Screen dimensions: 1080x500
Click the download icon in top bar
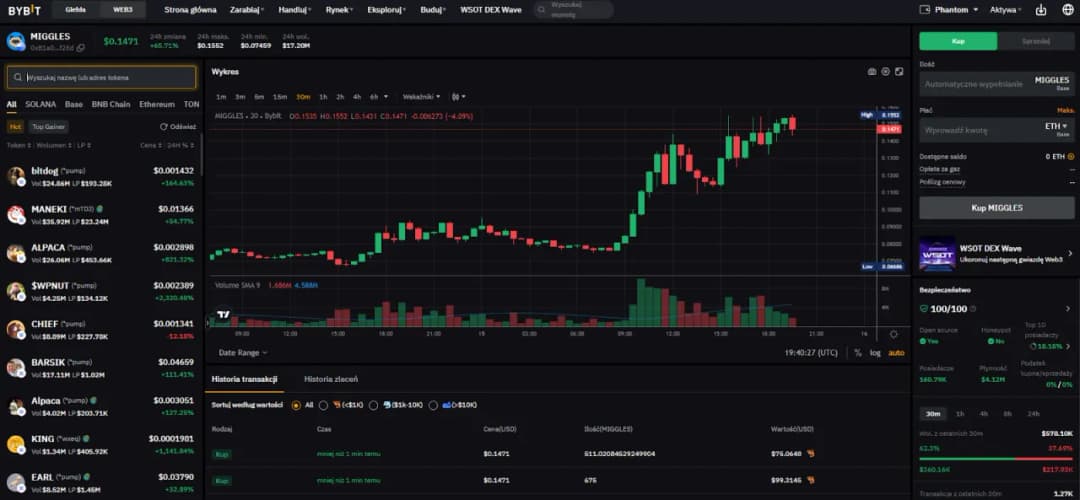1041,10
